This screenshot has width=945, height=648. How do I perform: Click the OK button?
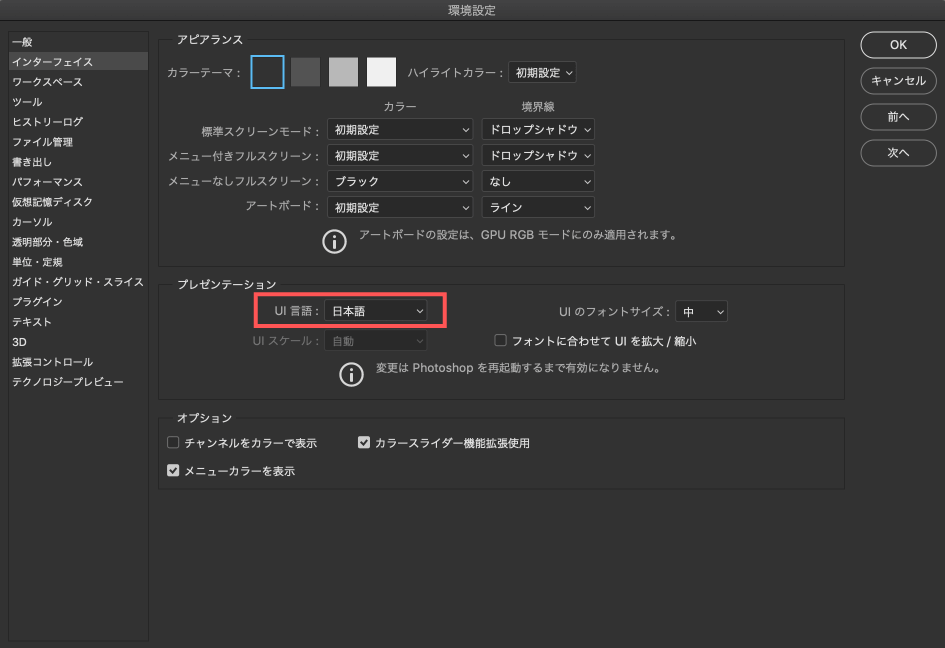click(x=898, y=45)
